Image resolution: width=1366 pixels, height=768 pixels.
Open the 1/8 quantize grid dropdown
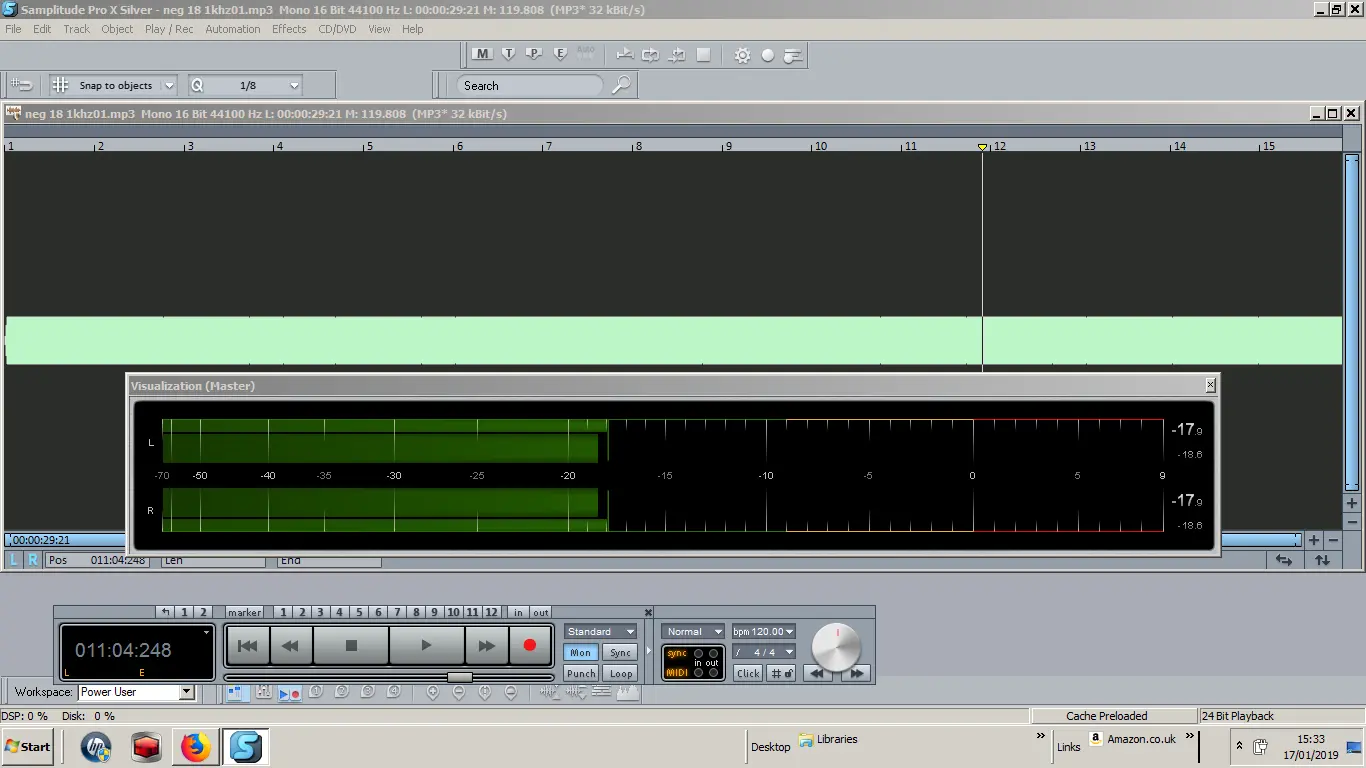click(x=294, y=86)
